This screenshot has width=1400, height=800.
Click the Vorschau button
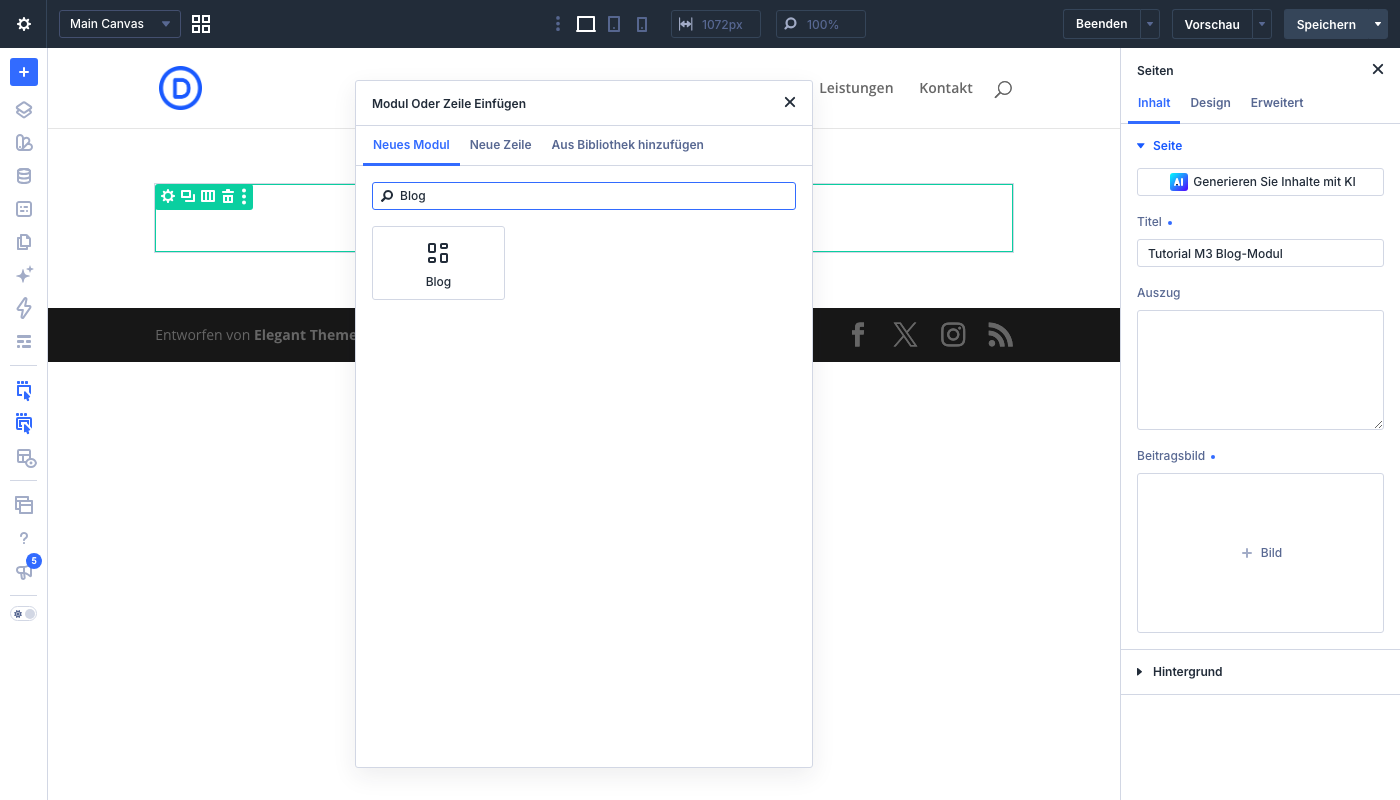[x=1212, y=24]
